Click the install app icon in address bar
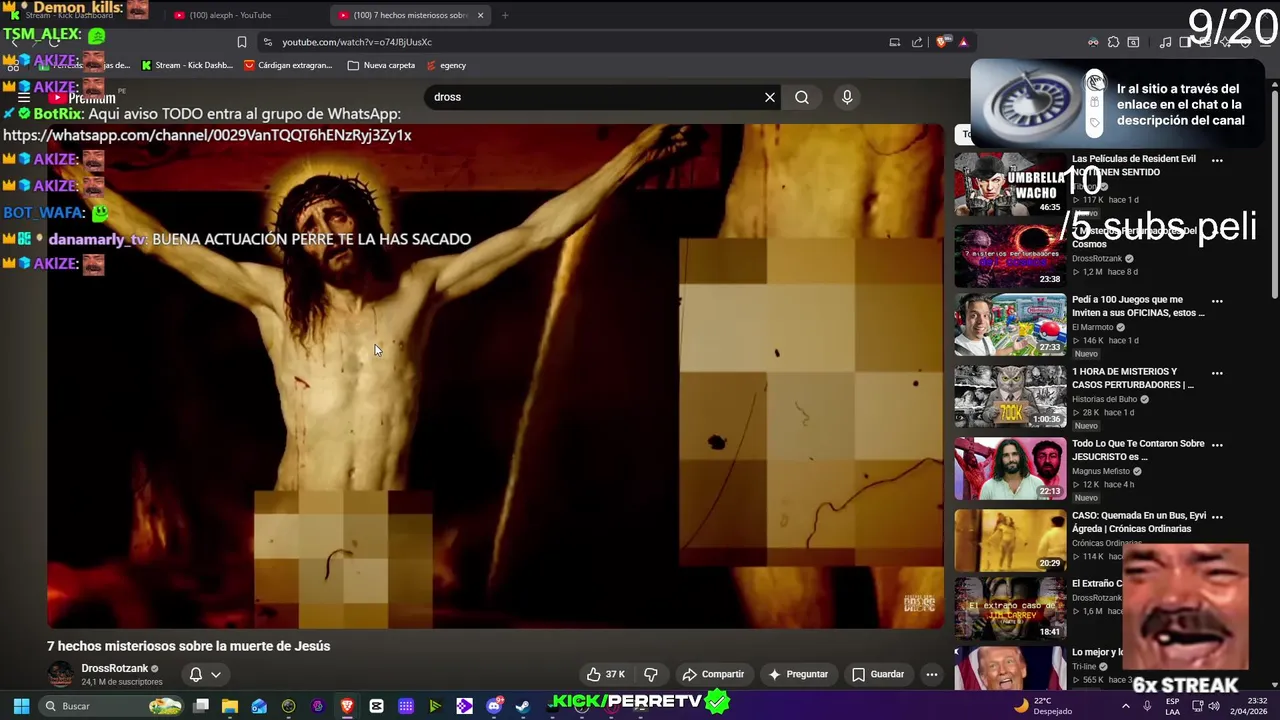Image resolution: width=1280 pixels, height=720 pixels. 895,42
